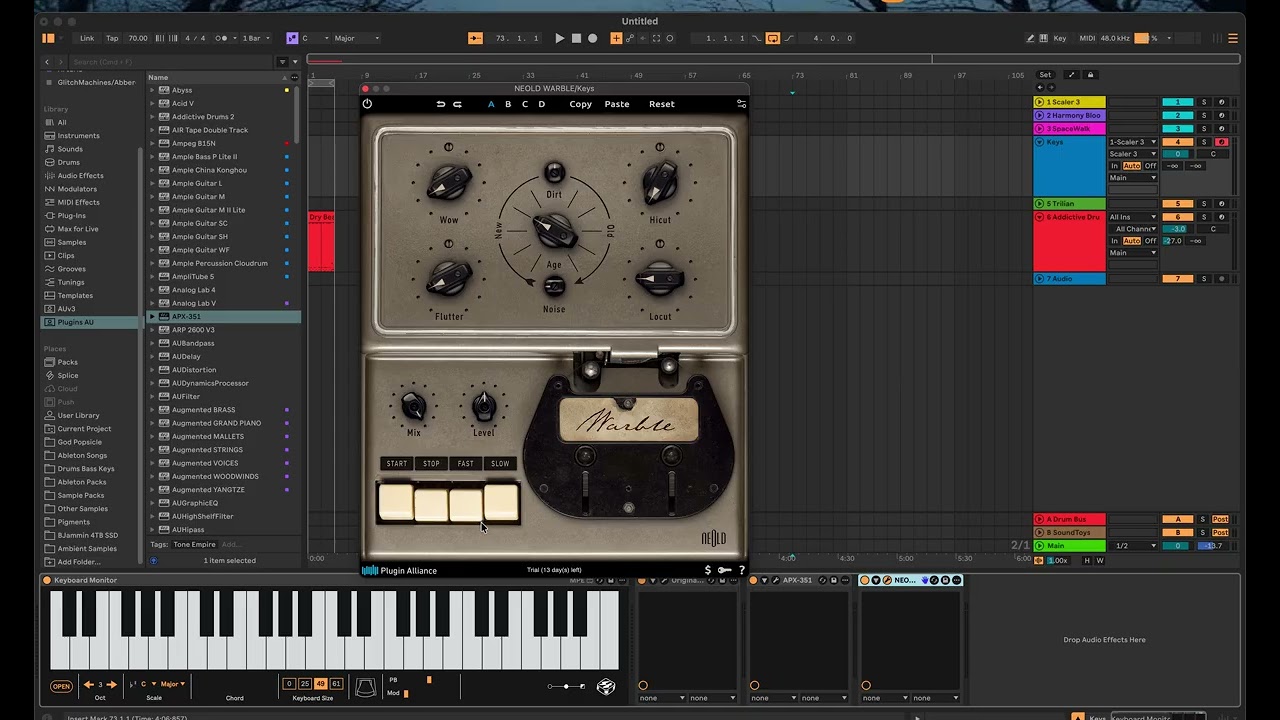Image resolution: width=1280 pixels, height=720 pixels.
Task: Click the transport Stop button
Action: (576, 38)
